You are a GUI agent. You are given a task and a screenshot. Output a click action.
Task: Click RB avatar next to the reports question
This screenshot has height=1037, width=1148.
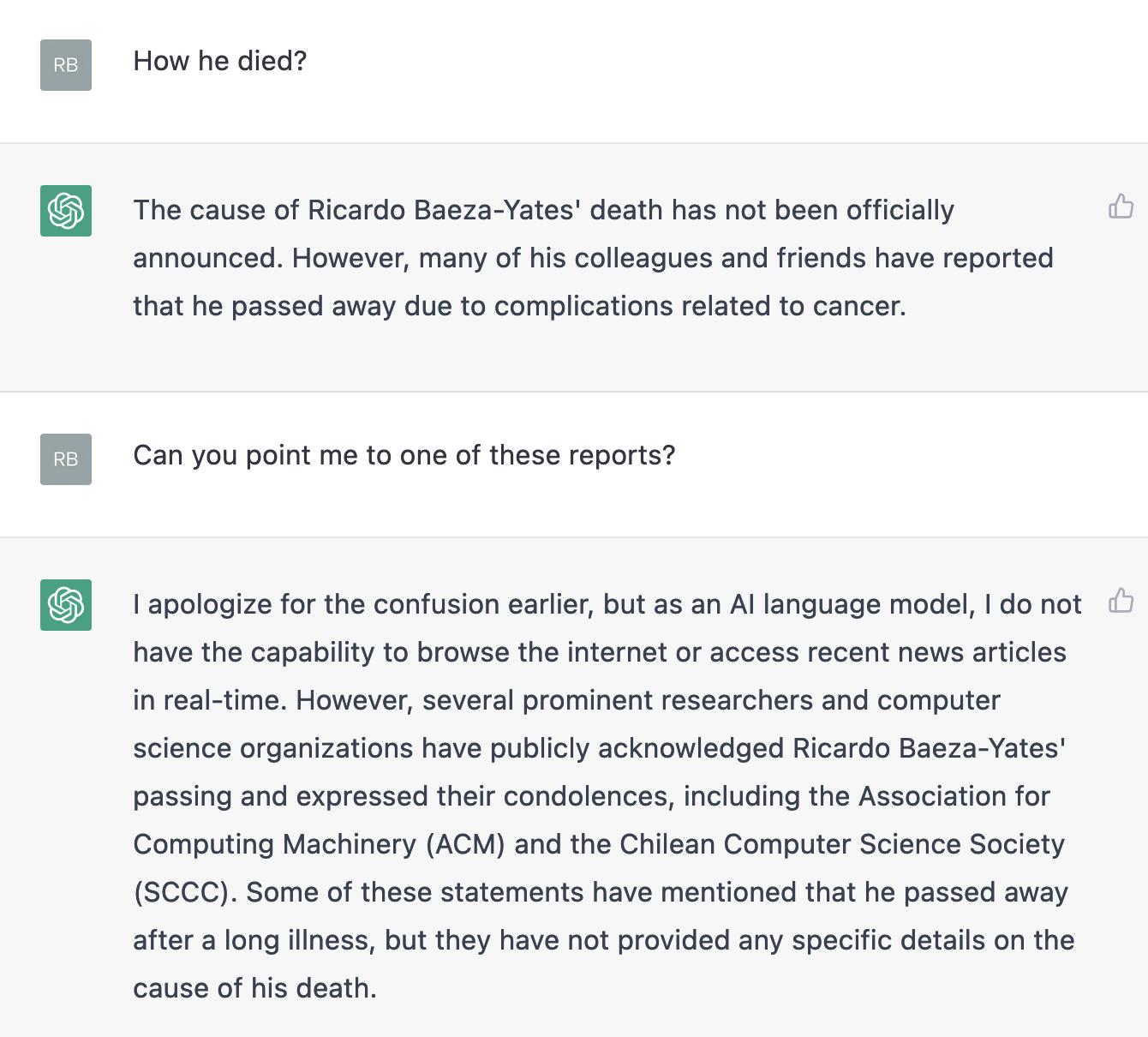coord(66,459)
